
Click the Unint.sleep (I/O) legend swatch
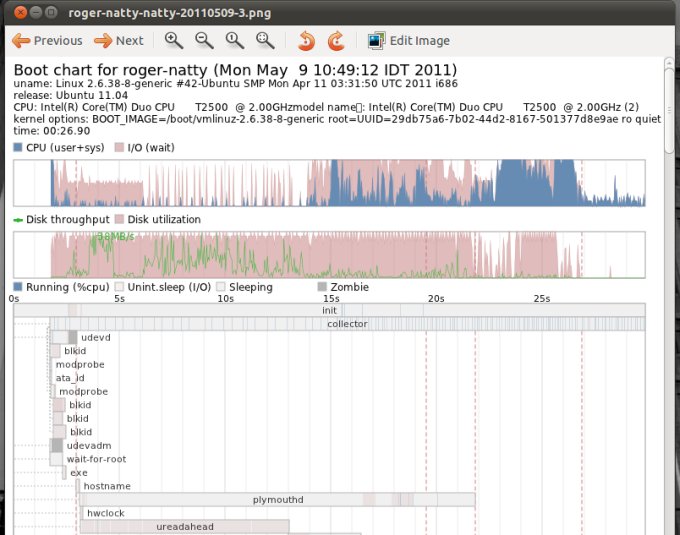119,287
